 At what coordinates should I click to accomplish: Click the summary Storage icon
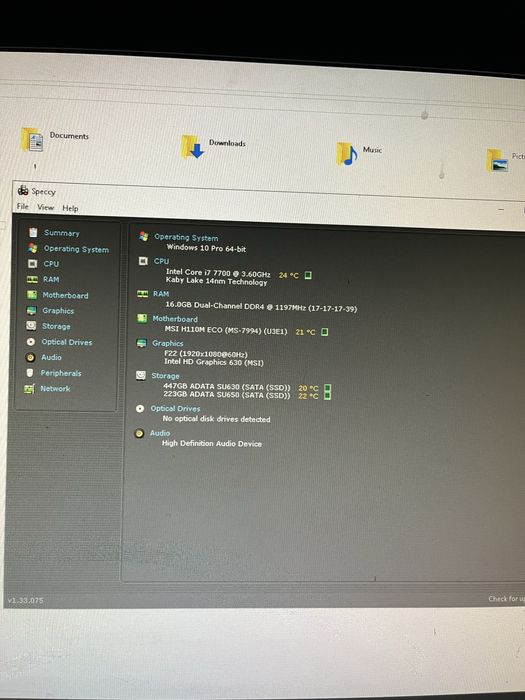(141, 375)
